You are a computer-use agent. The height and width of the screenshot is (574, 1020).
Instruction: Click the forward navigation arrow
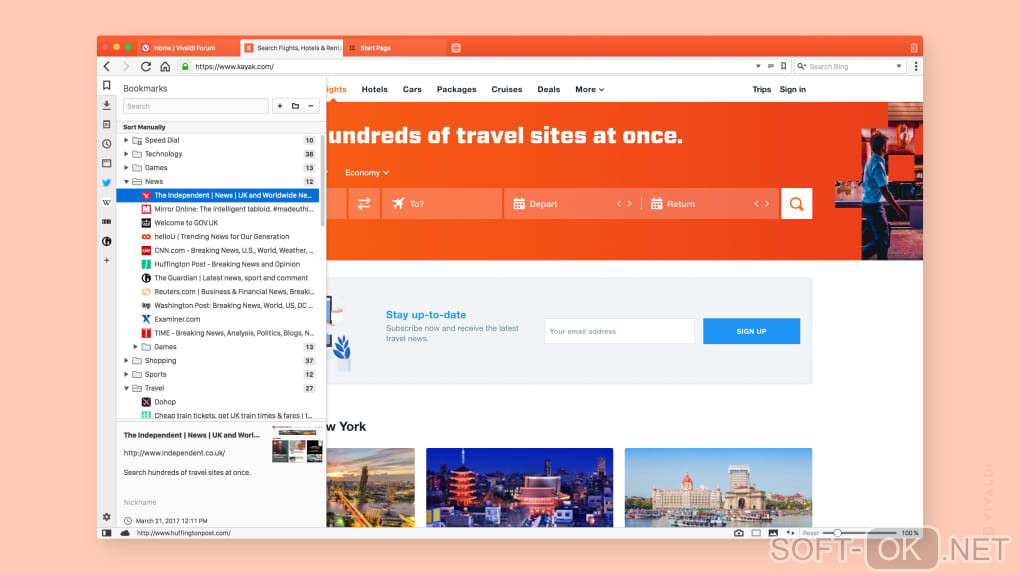pyautogui.click(x=126, y=66)
